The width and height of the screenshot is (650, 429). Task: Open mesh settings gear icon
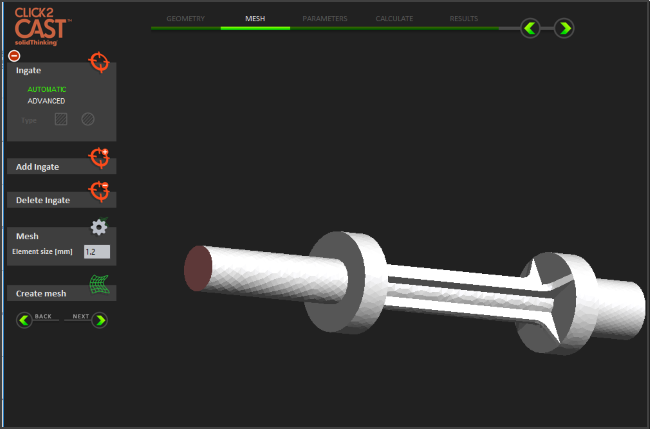tap(99, 227)
